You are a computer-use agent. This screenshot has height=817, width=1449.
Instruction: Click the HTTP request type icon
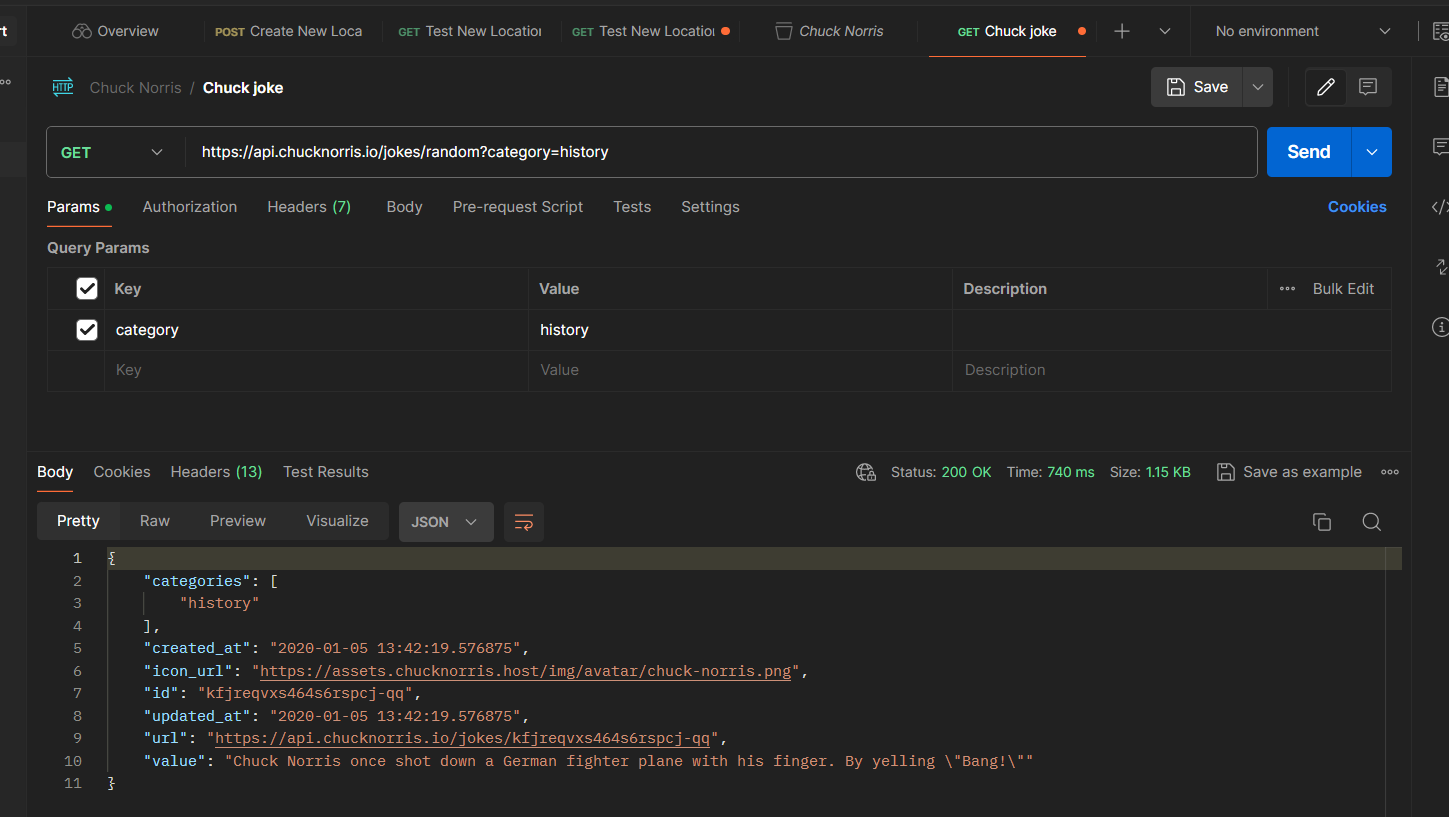point(63,87)
